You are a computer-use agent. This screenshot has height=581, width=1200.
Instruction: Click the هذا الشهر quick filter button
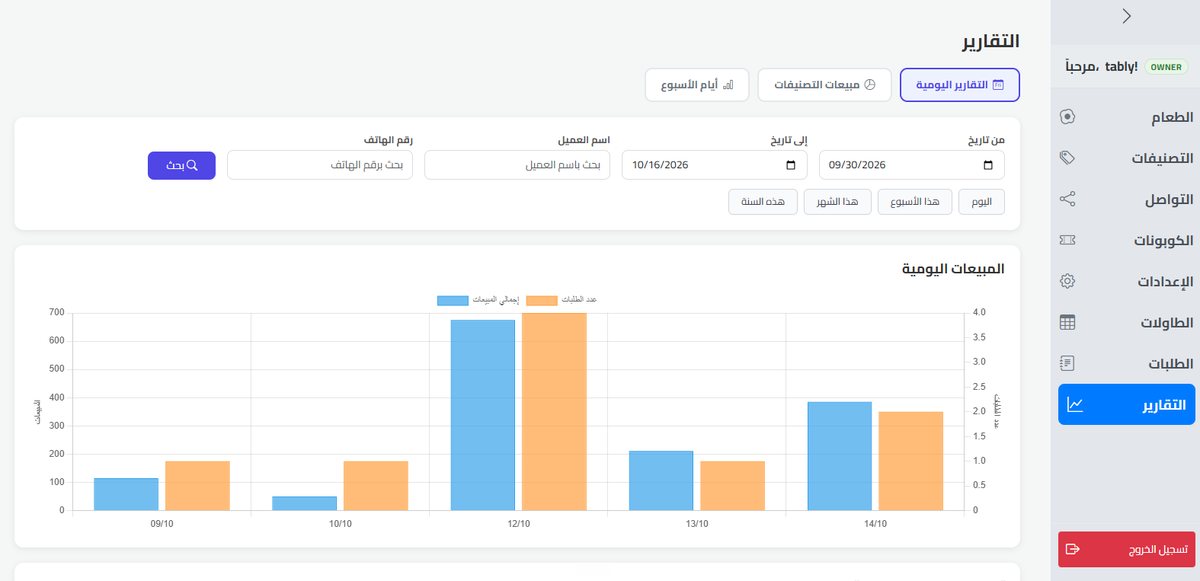pos(837,202)
